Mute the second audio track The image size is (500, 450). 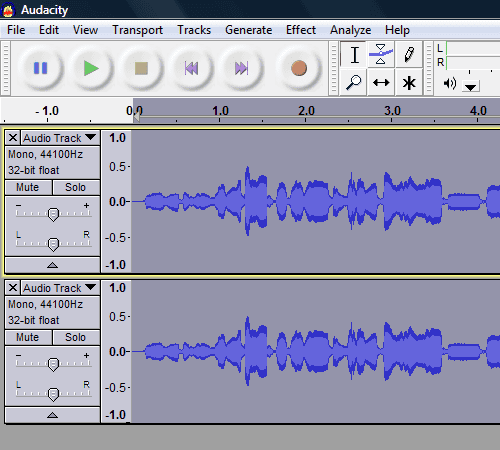tap(28, 337)
